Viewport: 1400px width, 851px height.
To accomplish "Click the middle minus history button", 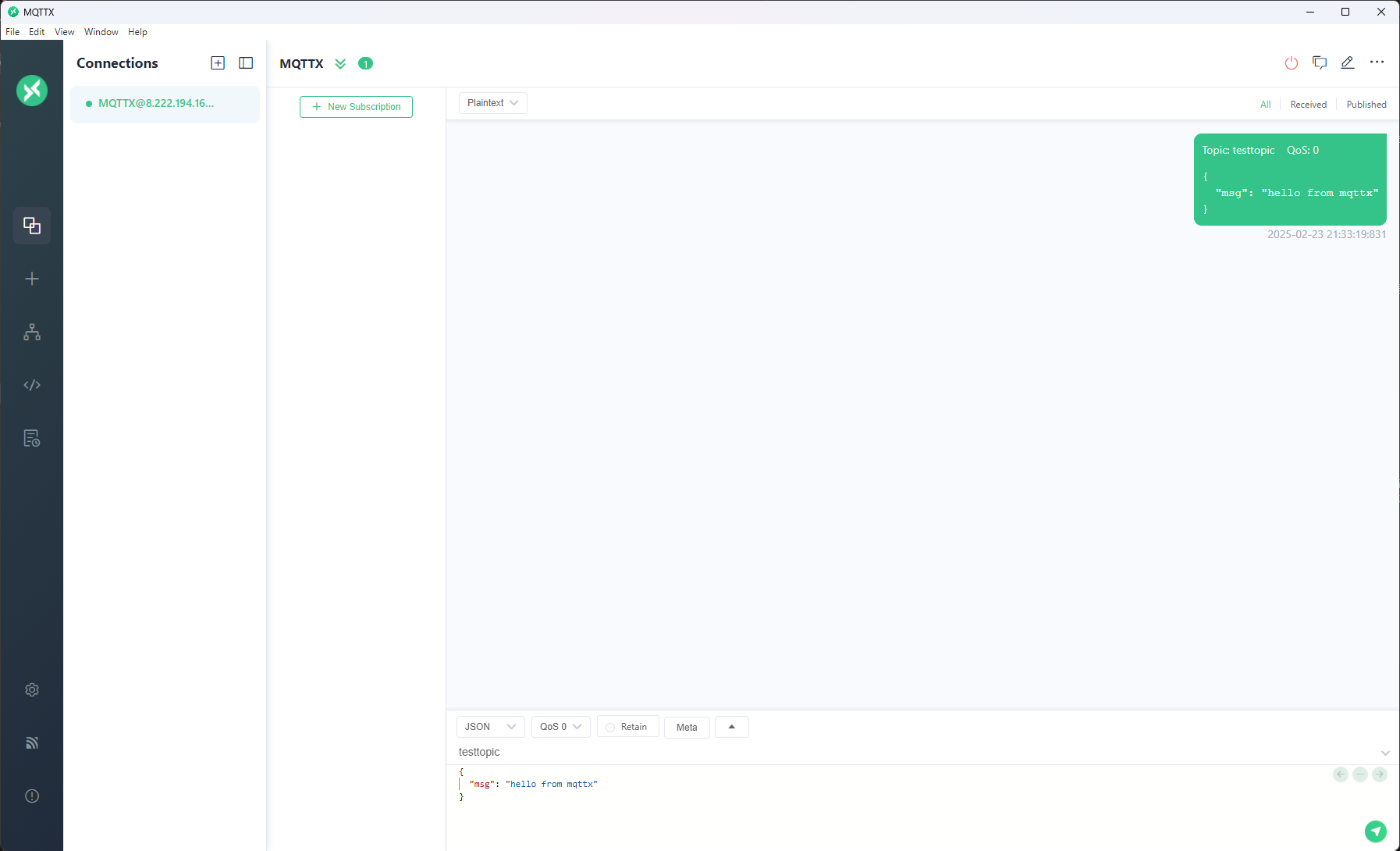I will click(1360, 774).
